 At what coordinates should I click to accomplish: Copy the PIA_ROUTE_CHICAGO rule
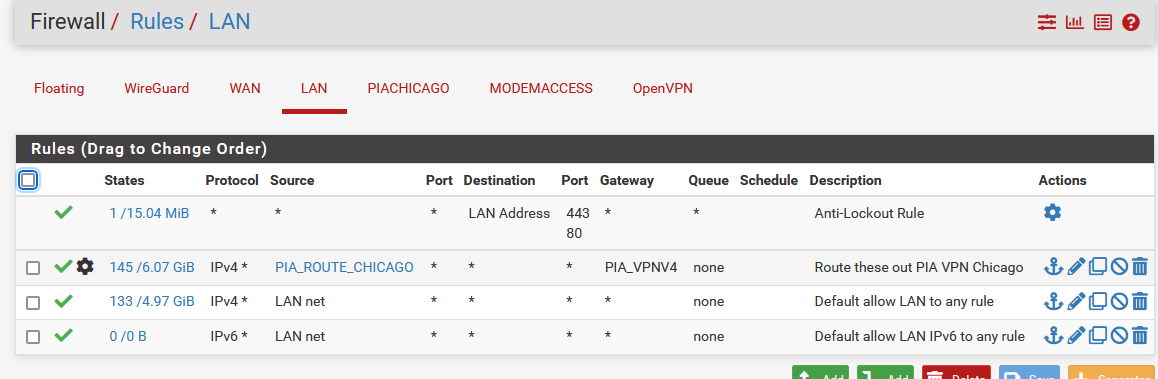click(1097, 267)
